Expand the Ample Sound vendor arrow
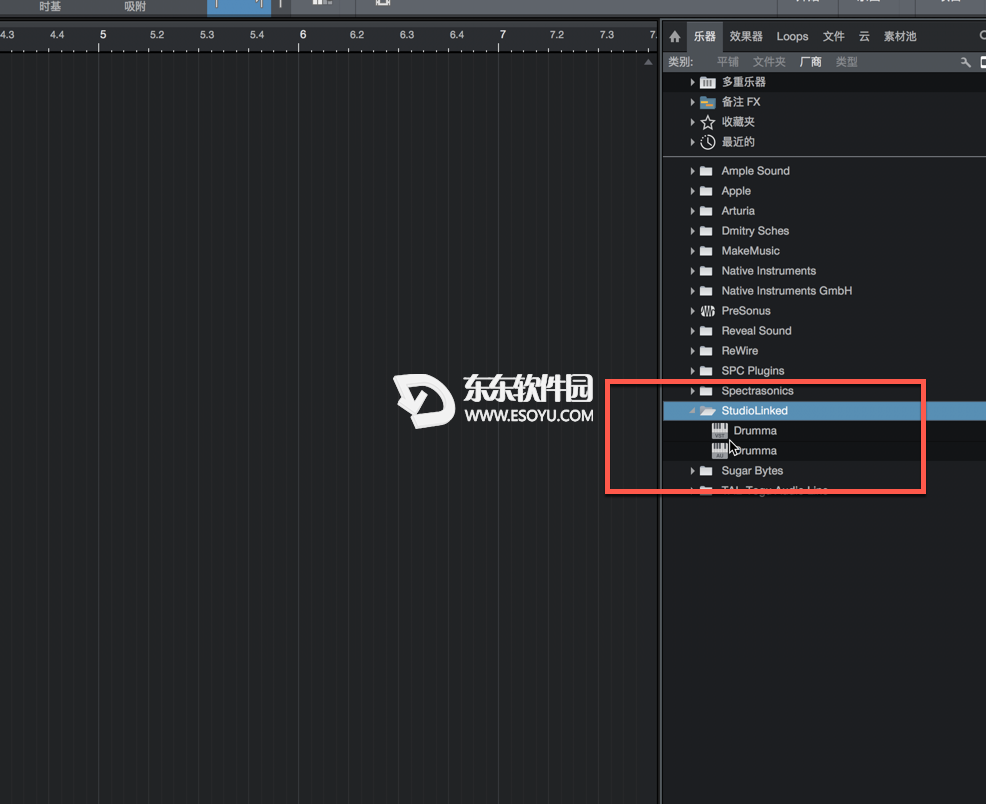Screen dimensions: 986x804 (x=692, y=171)
